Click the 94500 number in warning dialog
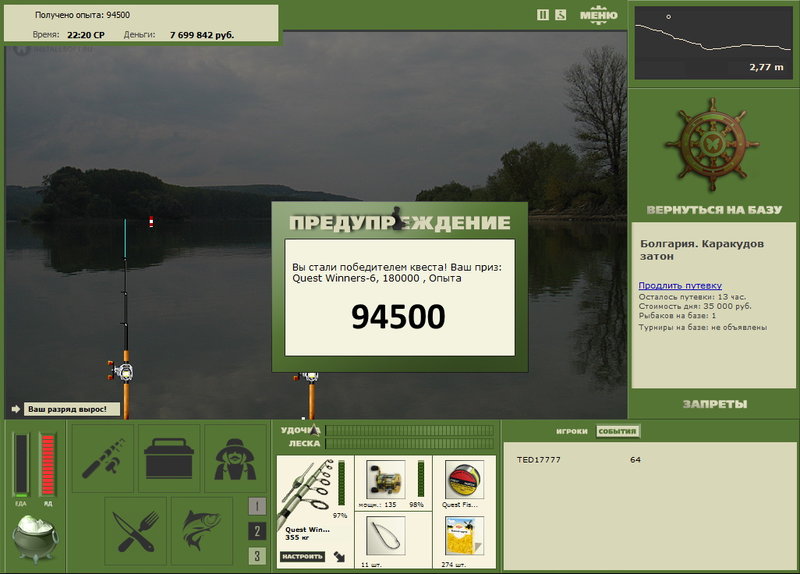This screenshot has height=574, width=800. (398, 316)
